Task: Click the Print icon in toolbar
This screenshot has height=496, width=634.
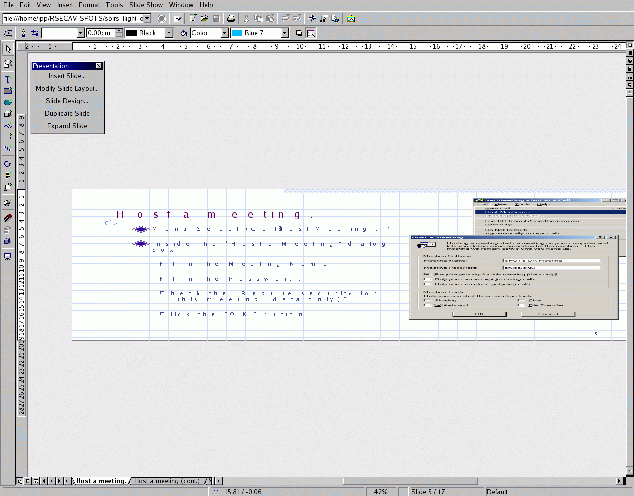Action: [x=231, y=18]
